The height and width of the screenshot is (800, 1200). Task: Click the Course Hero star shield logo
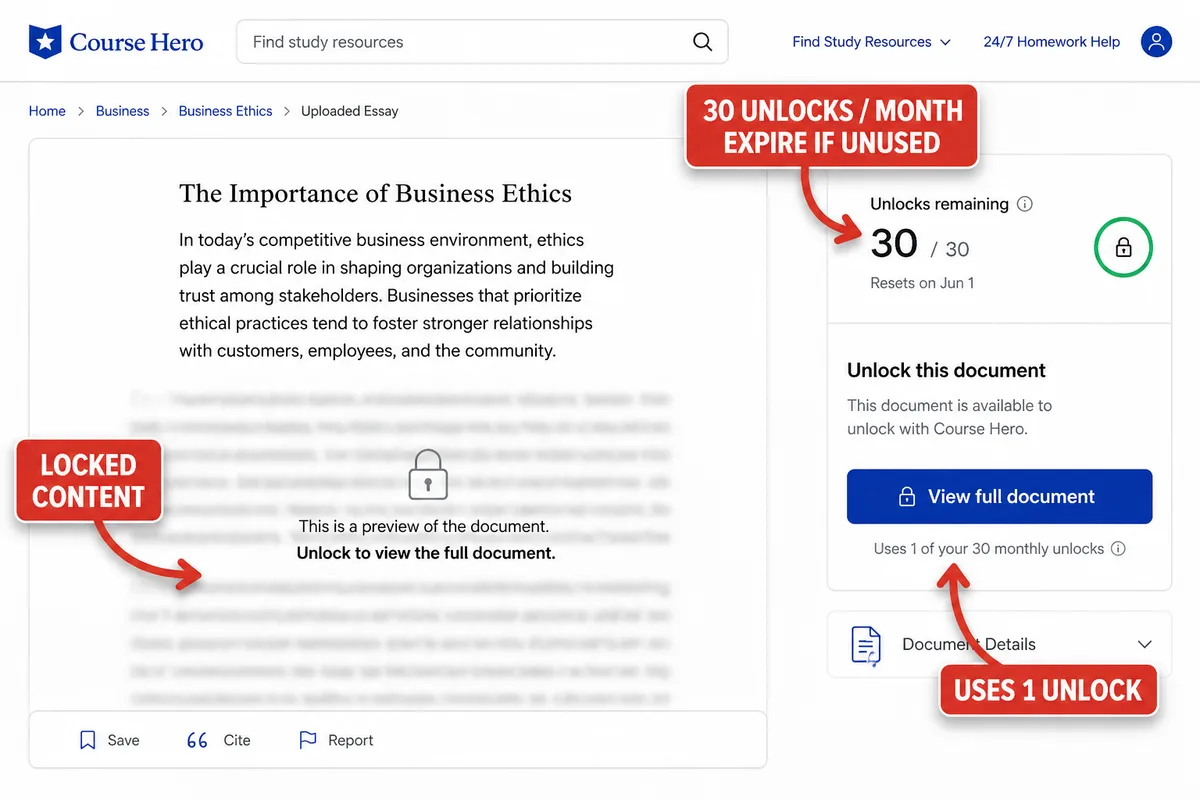coord(44,42)
